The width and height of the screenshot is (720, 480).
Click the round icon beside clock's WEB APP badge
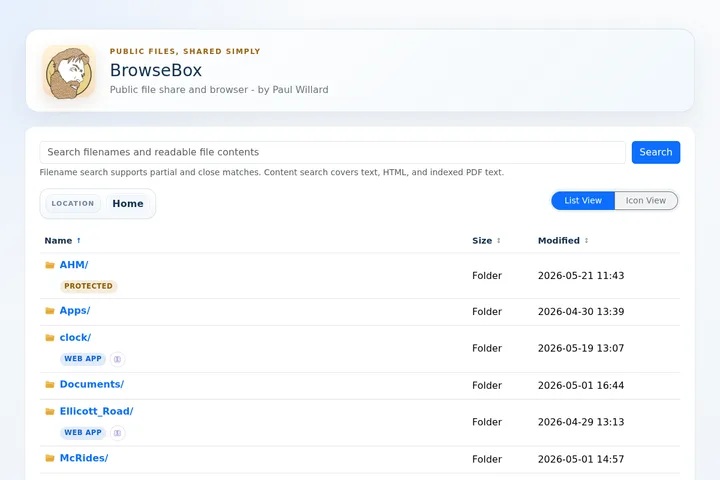coord(118,359)
